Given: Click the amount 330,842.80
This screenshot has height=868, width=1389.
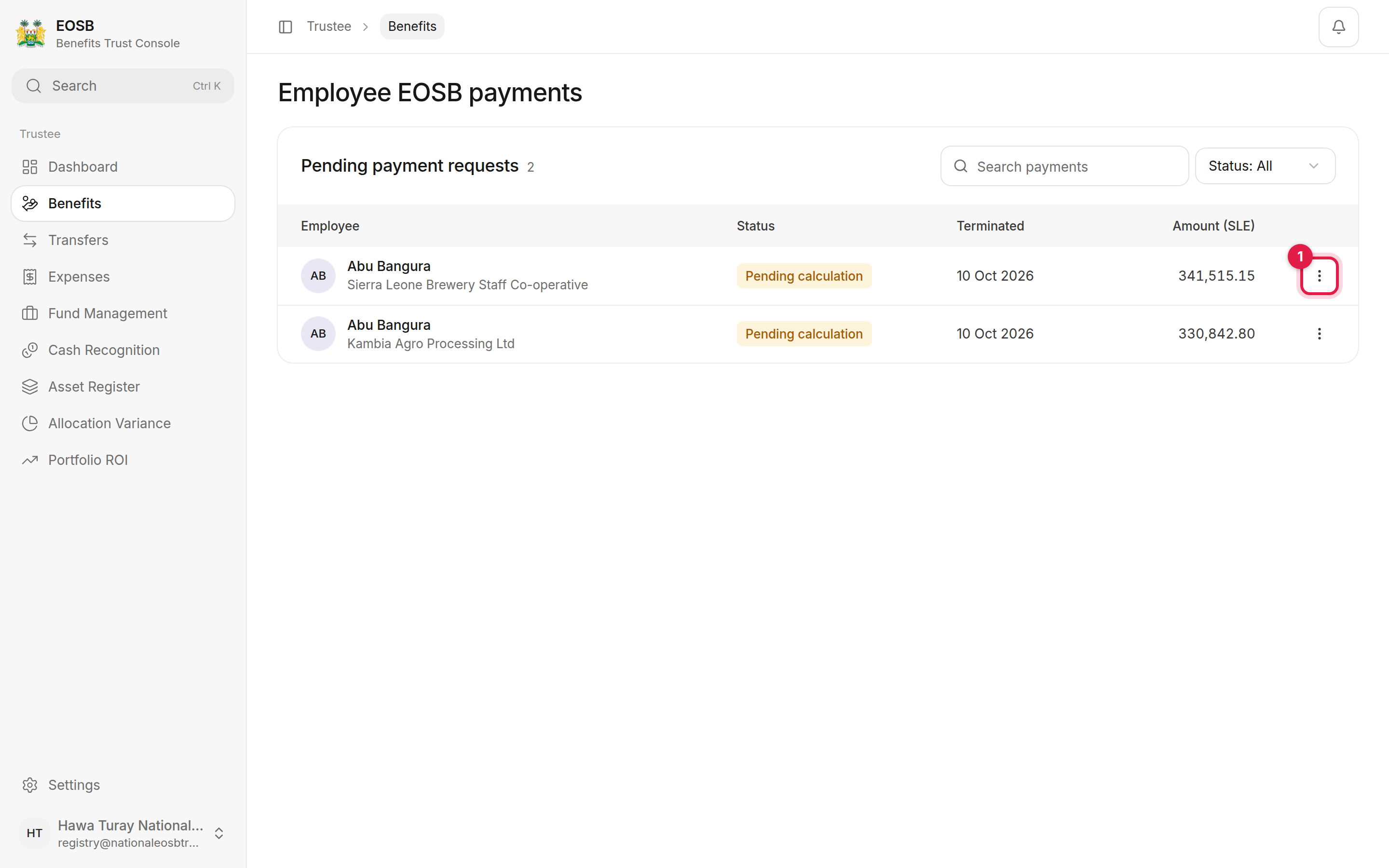Looking at the screenshot, I should point(1216,334).
